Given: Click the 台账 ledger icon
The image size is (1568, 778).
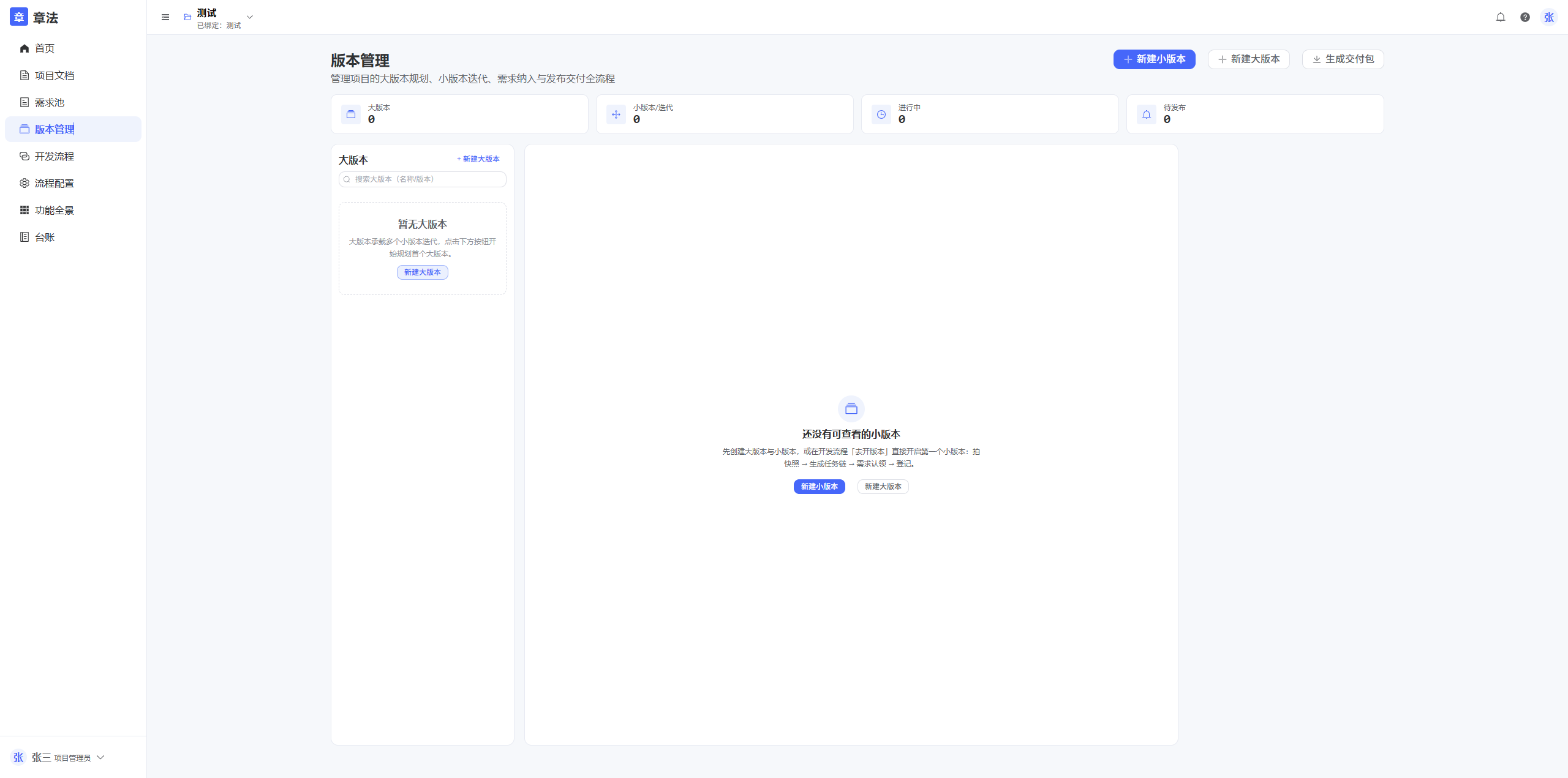Looking at the screenshot, I should point(24,237).
